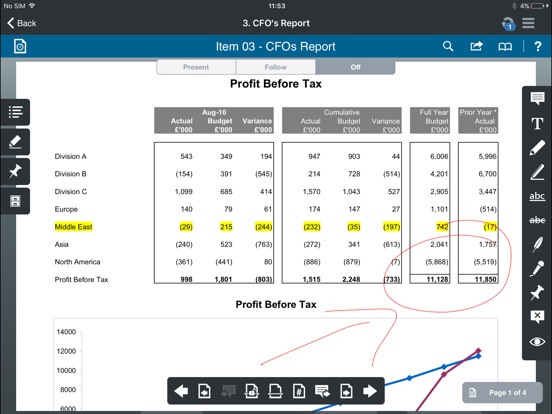552x414 pixels.
Task: Tap the 'Division C' row label
Action: pos(70,192)
